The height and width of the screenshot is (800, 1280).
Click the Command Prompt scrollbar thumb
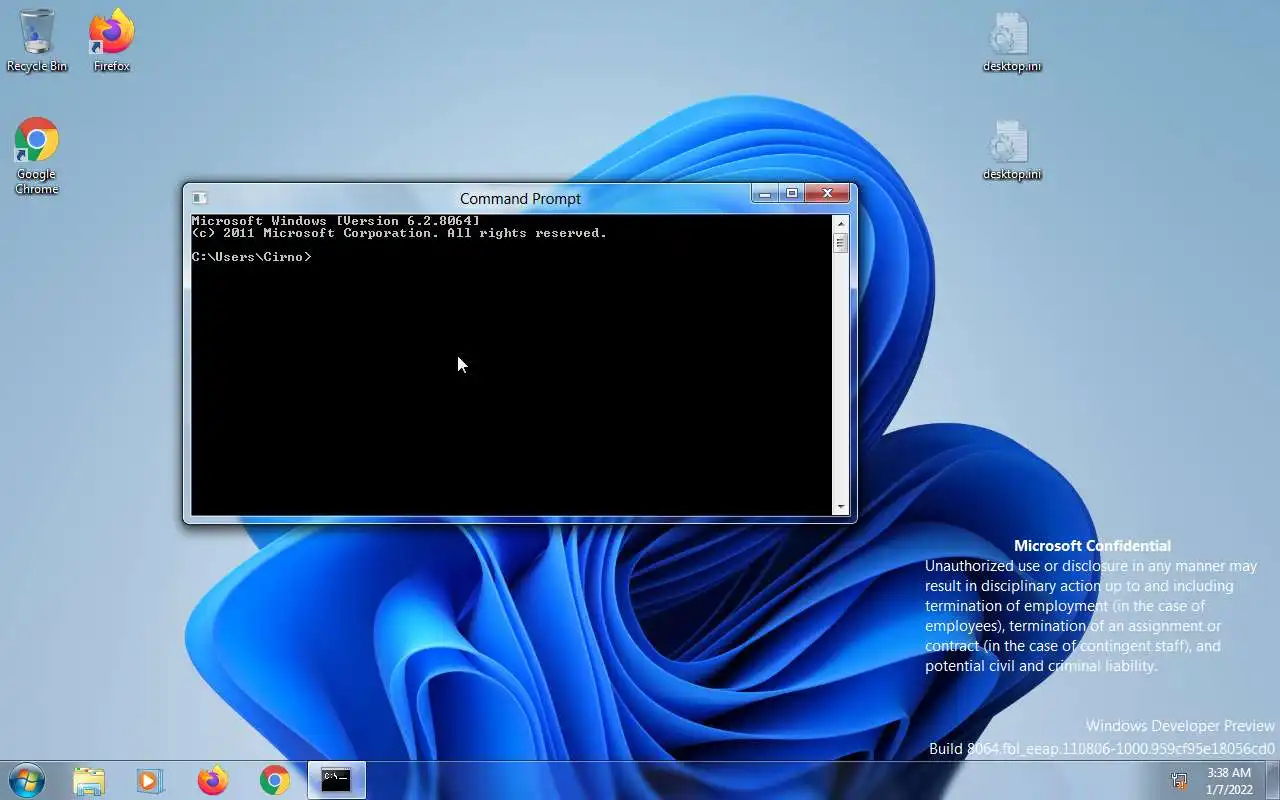coord(840,243)
